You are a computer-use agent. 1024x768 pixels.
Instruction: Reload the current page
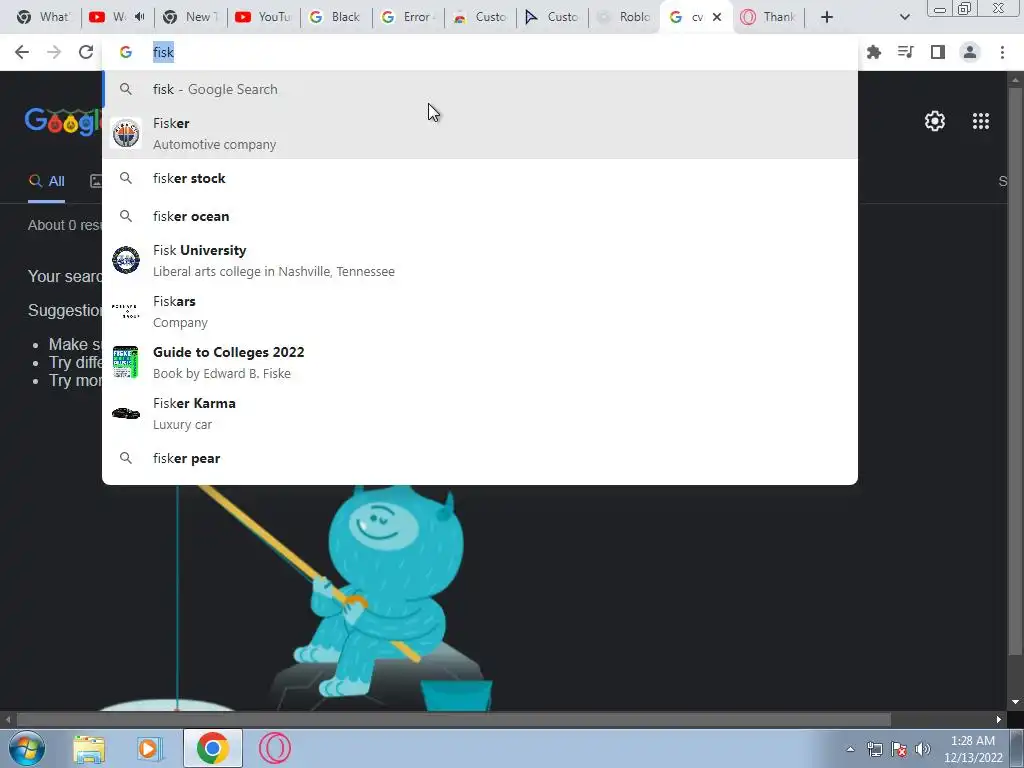(x=86, y=52)
